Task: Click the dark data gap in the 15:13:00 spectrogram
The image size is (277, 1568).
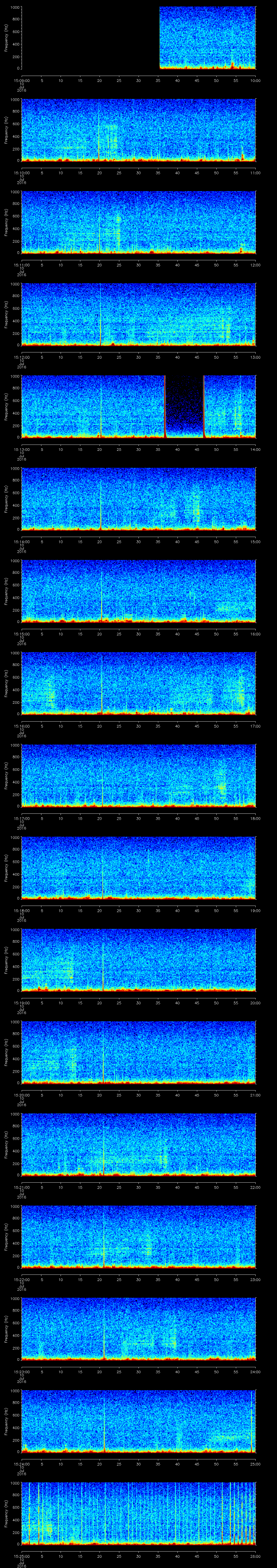Action: click(184, 406)
